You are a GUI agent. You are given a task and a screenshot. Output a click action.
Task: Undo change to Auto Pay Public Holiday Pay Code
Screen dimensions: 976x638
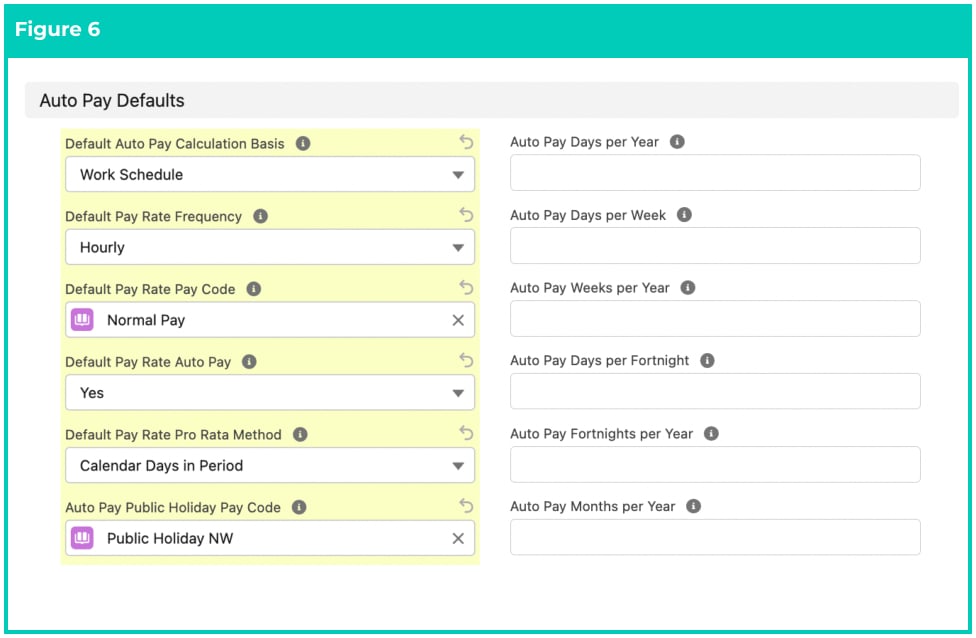(x=466, y=505)
